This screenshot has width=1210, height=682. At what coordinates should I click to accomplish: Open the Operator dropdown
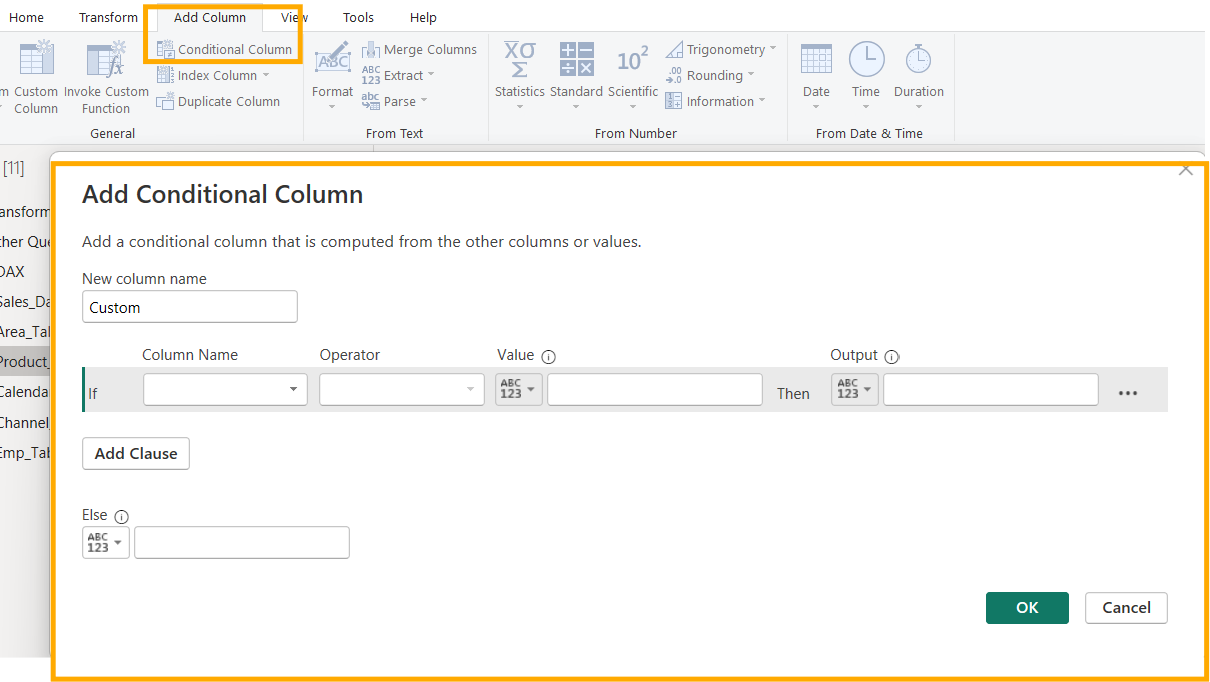[x=402, y=390]
